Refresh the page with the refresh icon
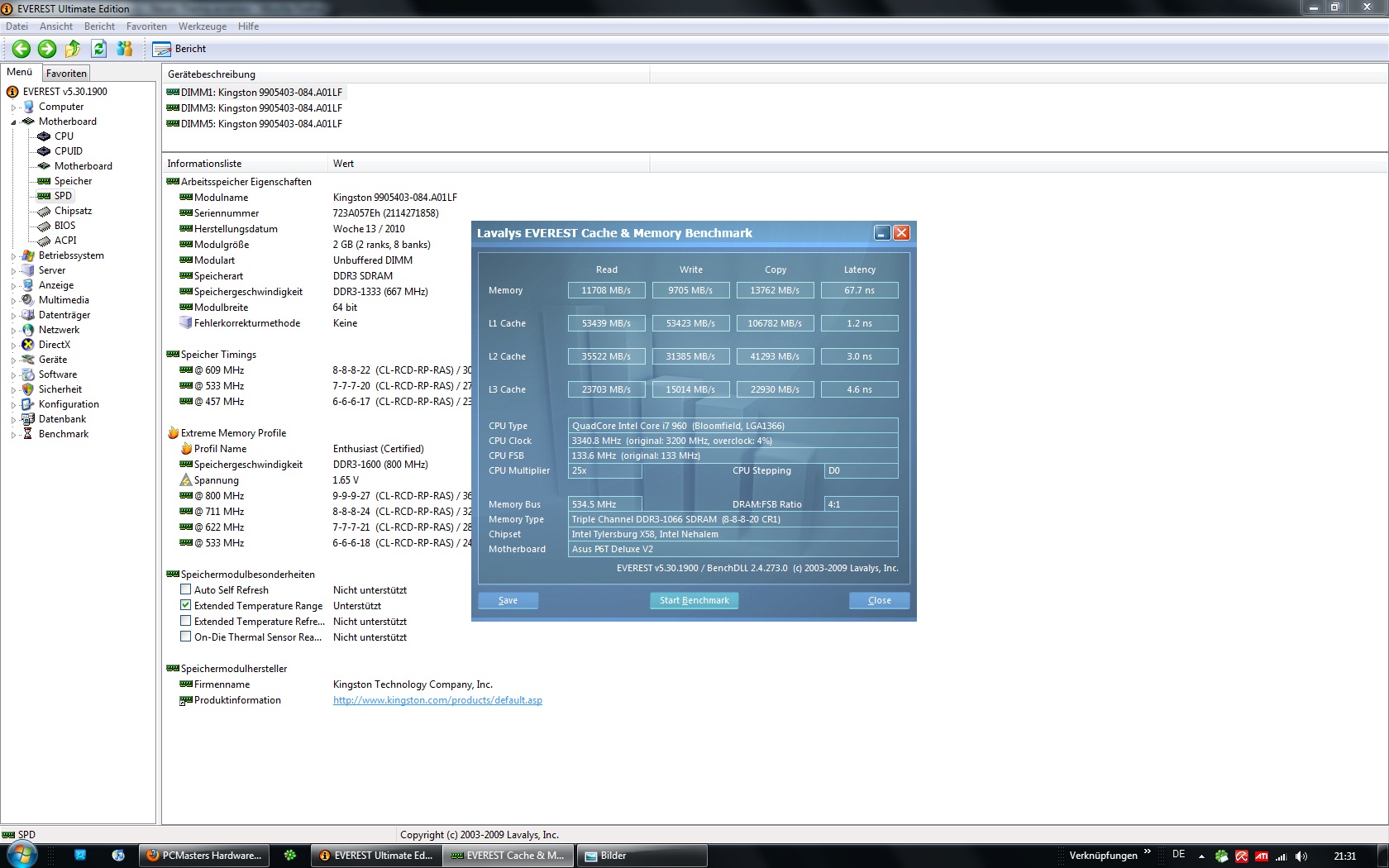This screenshot has width=1389, height=868. click(98, 49)
